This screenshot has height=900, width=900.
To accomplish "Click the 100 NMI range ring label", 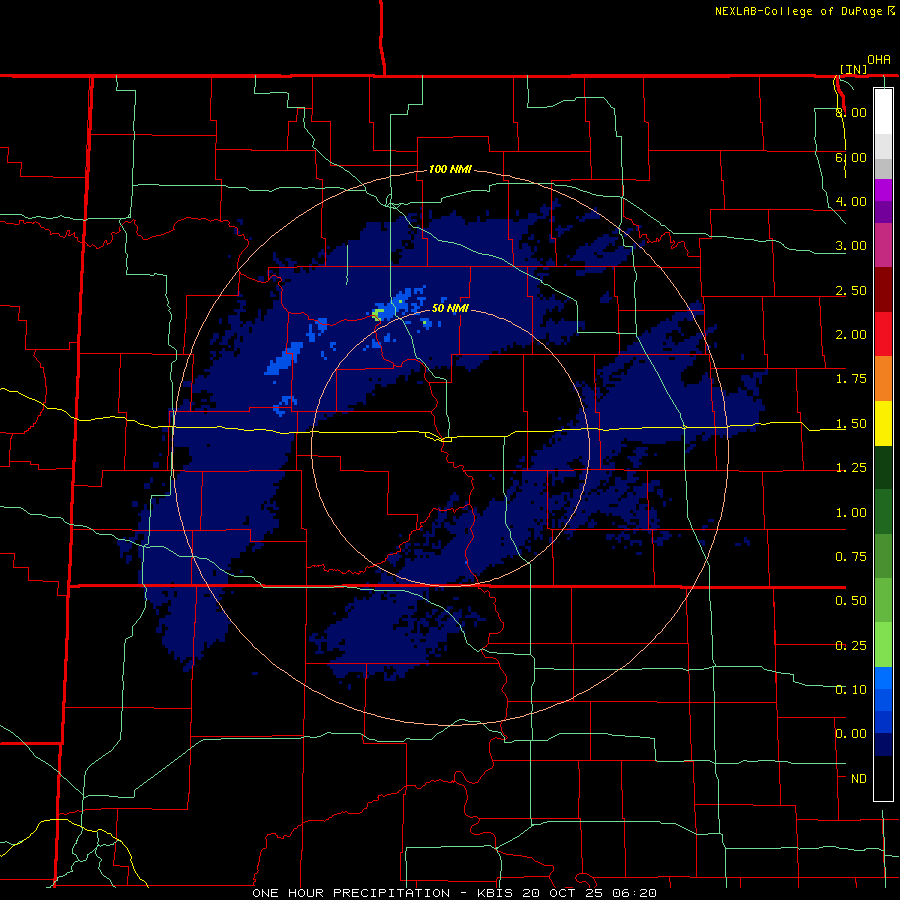I will coord(450,169).
